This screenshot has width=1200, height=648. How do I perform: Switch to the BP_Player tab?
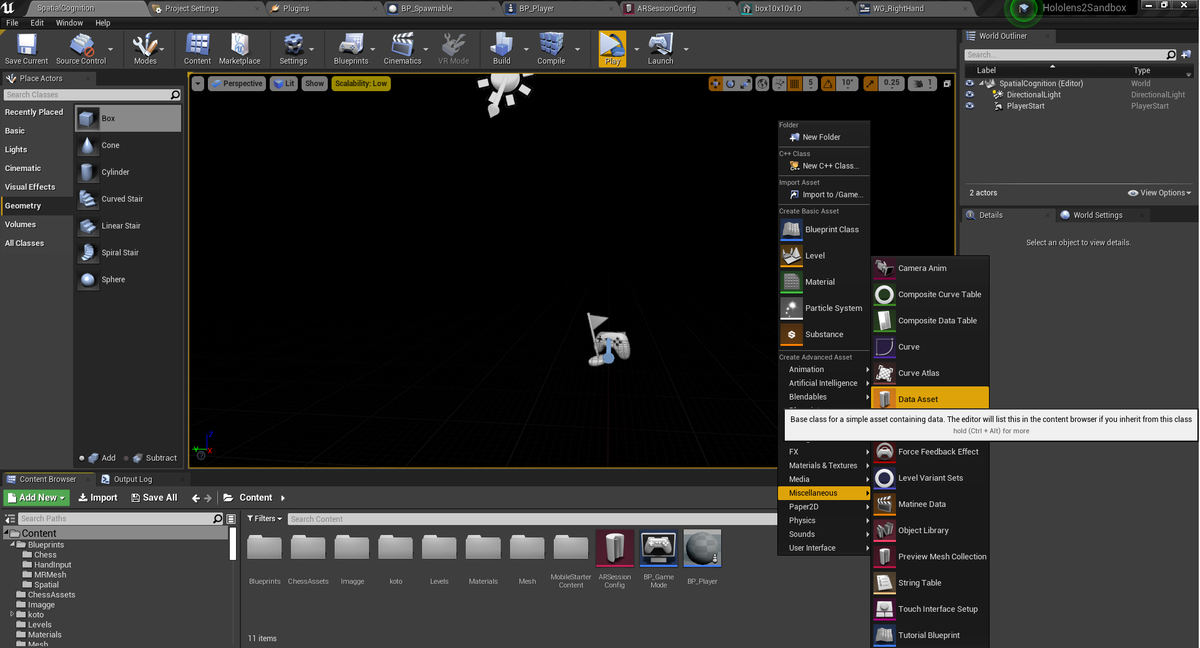[x=536, y=8]
